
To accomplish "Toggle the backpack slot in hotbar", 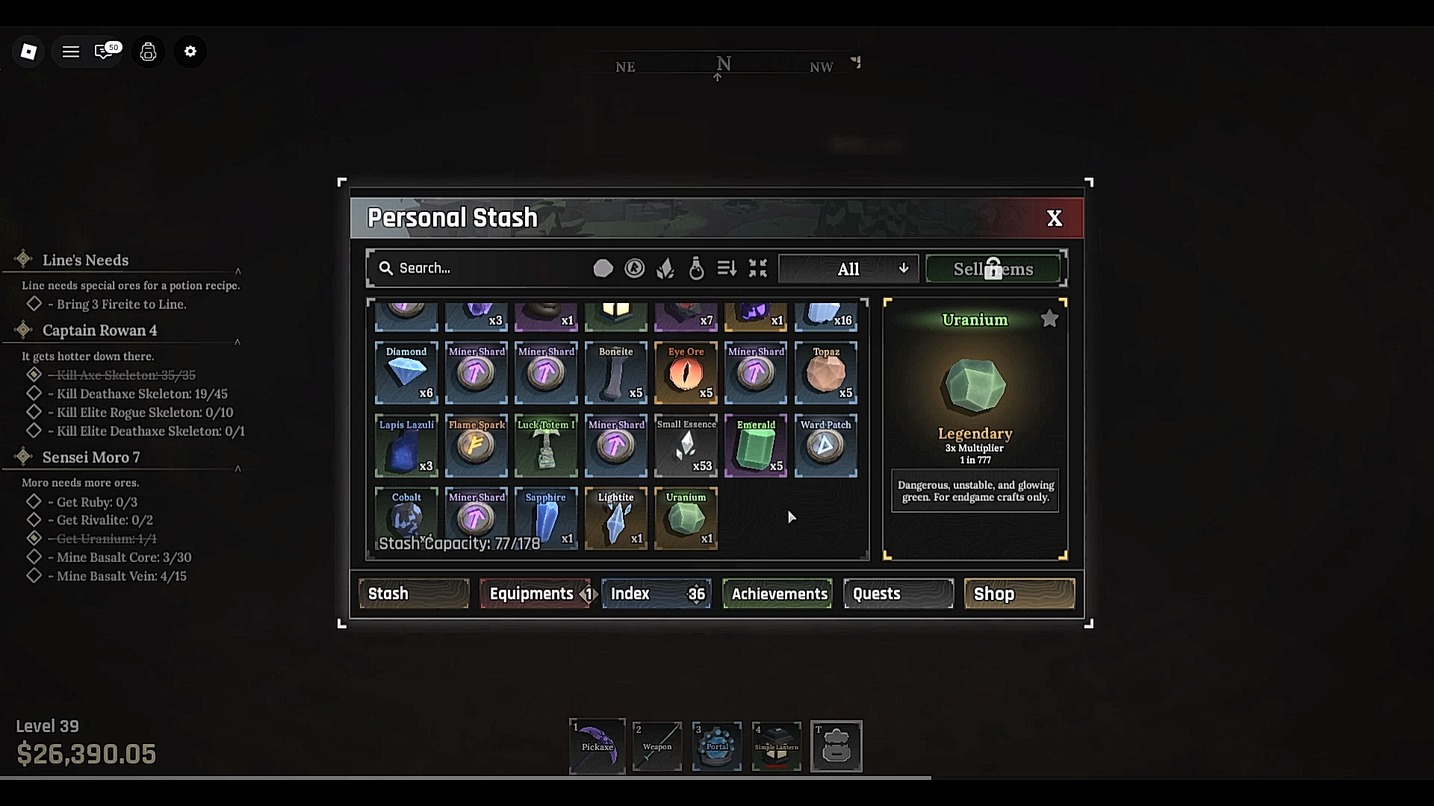I will click(836, 746).
